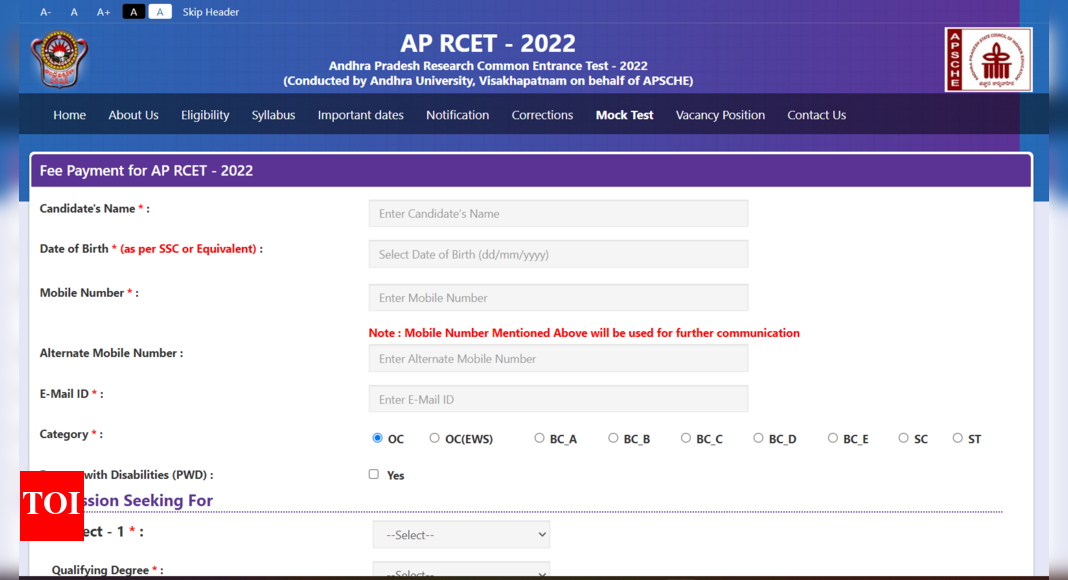The image size is (1068, 580).
Task: Open the Corrections menu item
Action: point(542,115)
